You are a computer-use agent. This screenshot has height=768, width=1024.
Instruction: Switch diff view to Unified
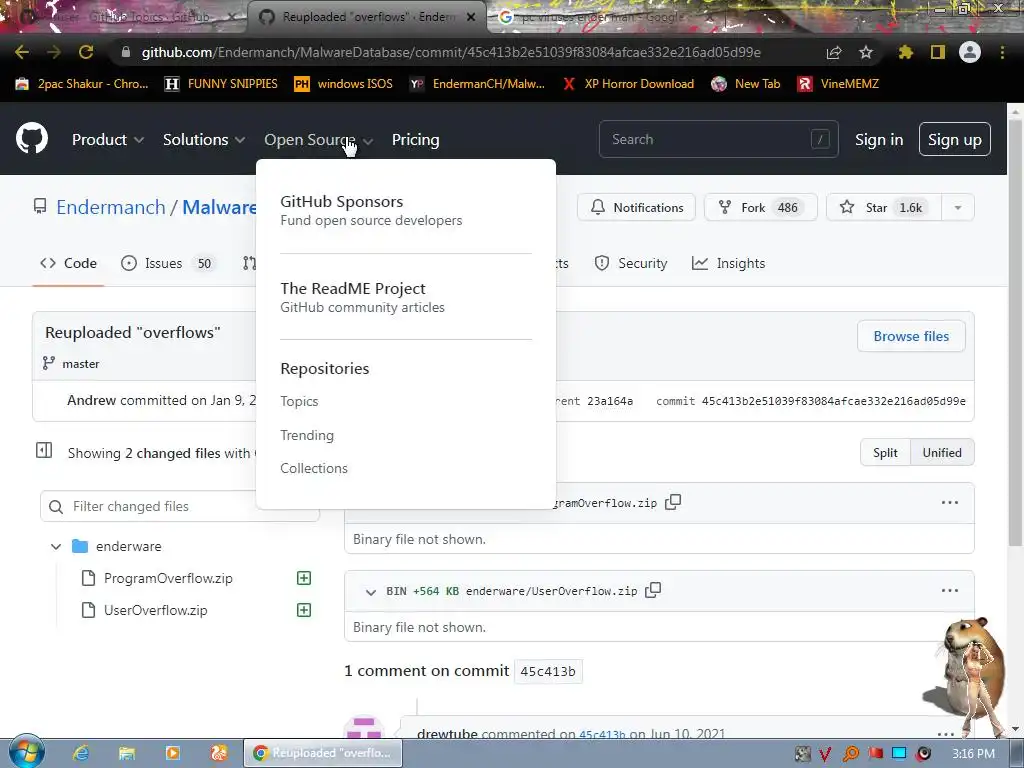(x=942, y=453)
